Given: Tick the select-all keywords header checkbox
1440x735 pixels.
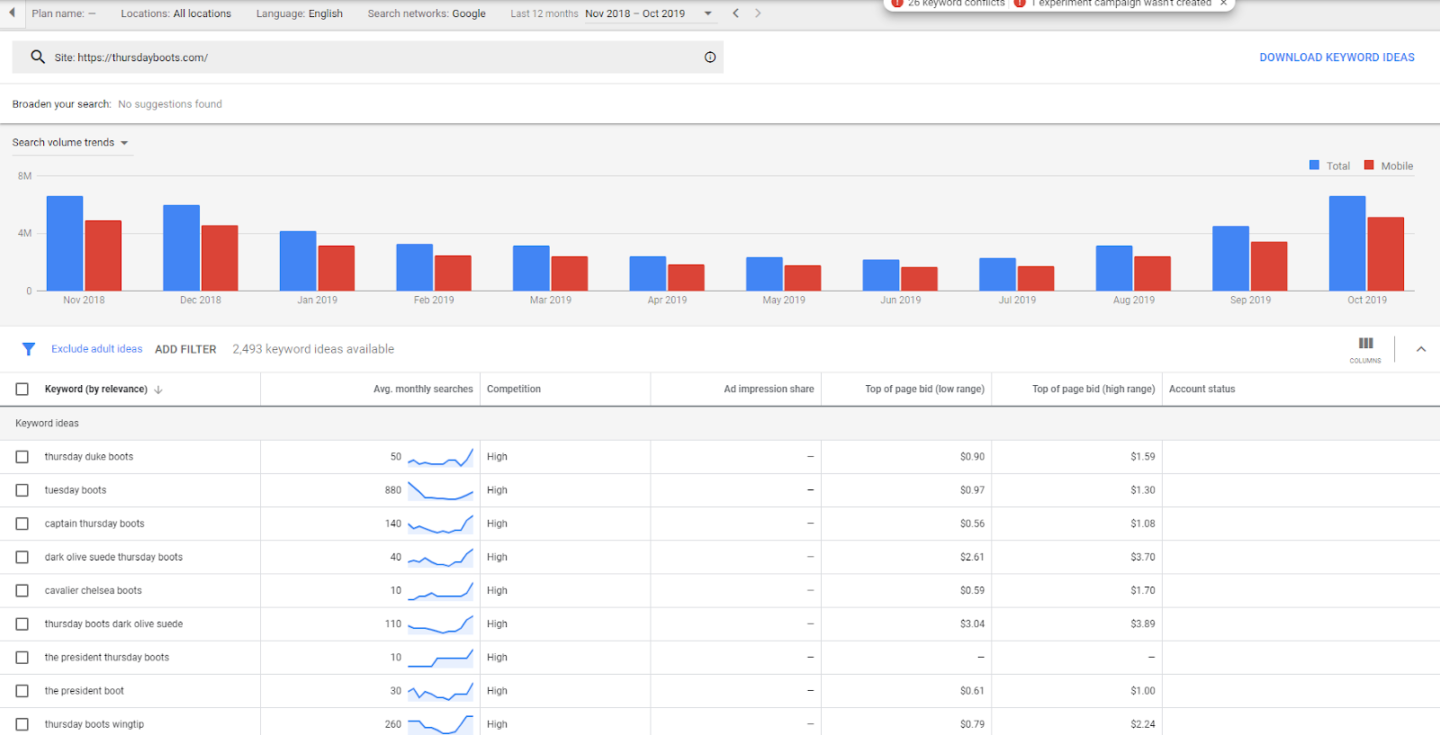Looking at the screenshot, I should [x=22, y=389].
